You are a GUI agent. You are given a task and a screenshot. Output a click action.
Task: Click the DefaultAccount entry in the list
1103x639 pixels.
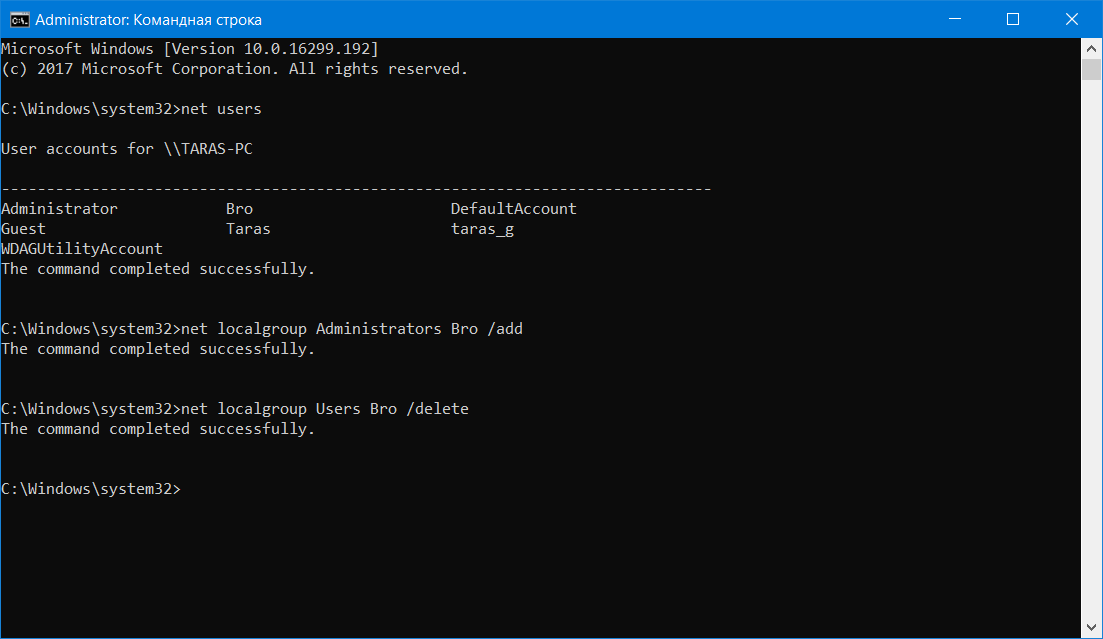(x=513, y=209)
